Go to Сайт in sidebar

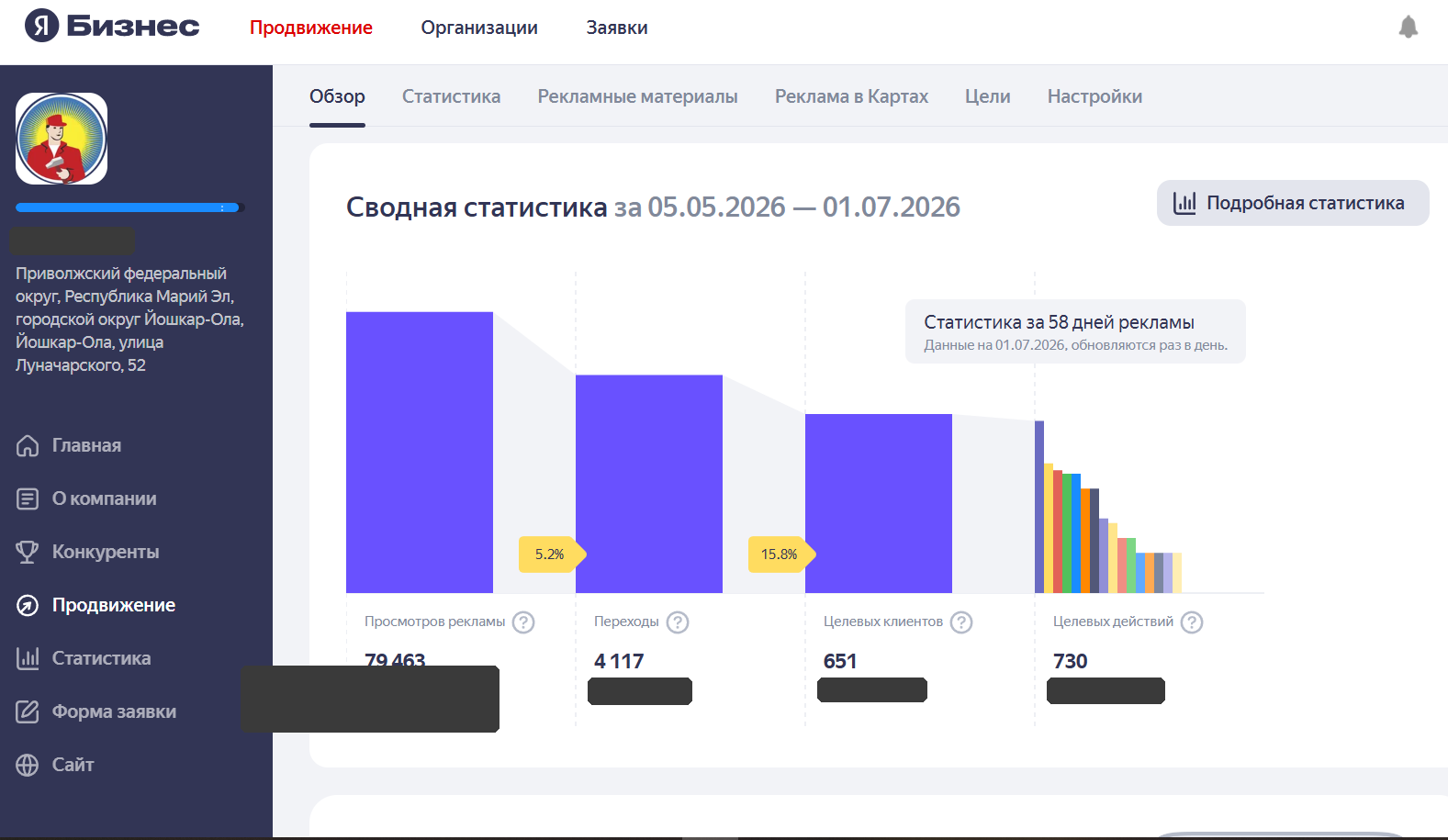pyautogui.click(x=73, y=765)
